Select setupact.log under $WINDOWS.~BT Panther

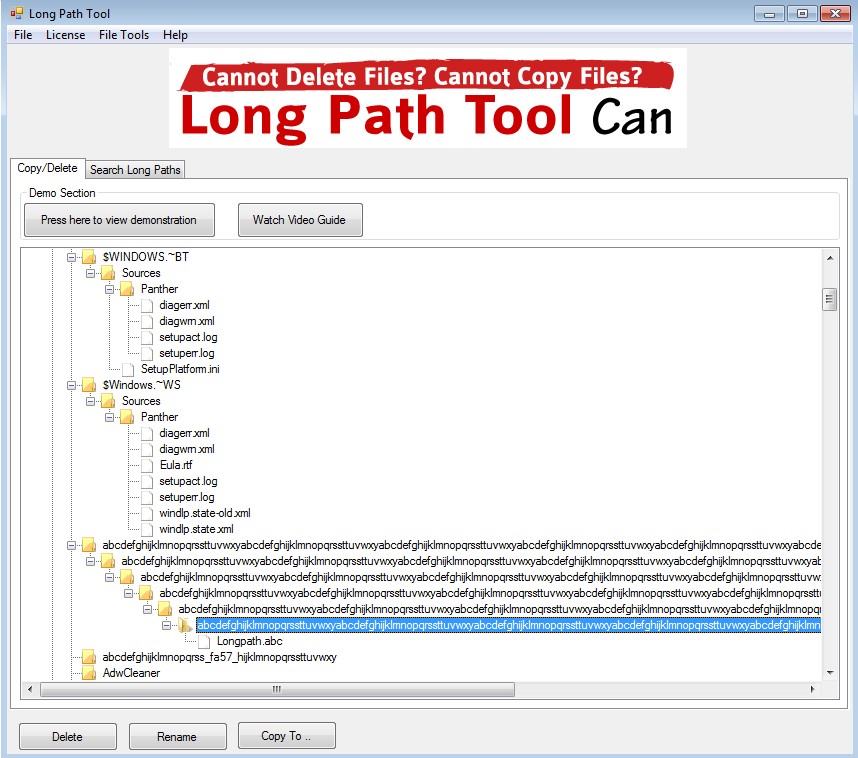point(188,337)
